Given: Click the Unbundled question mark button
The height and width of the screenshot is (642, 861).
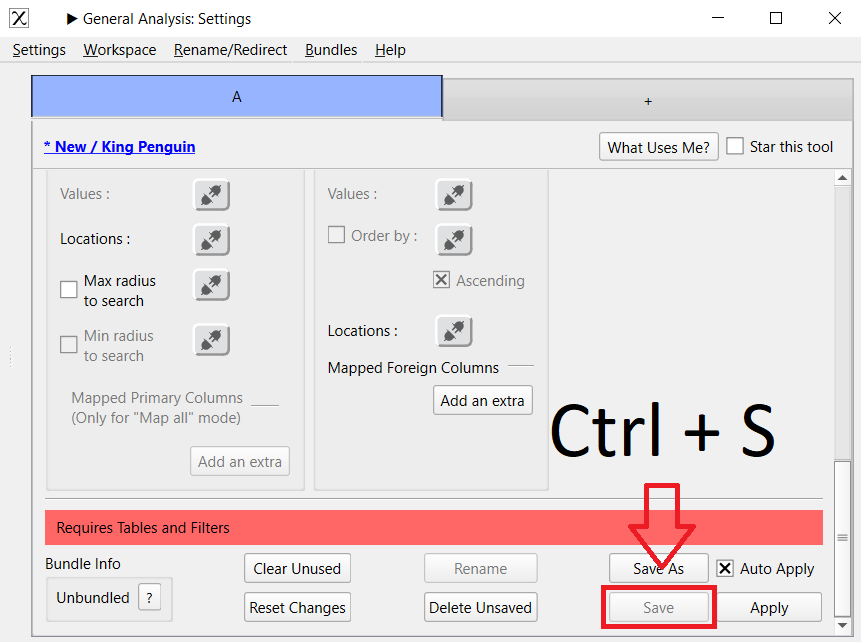Looking at the screenshot, I should (x=149, y=598).
